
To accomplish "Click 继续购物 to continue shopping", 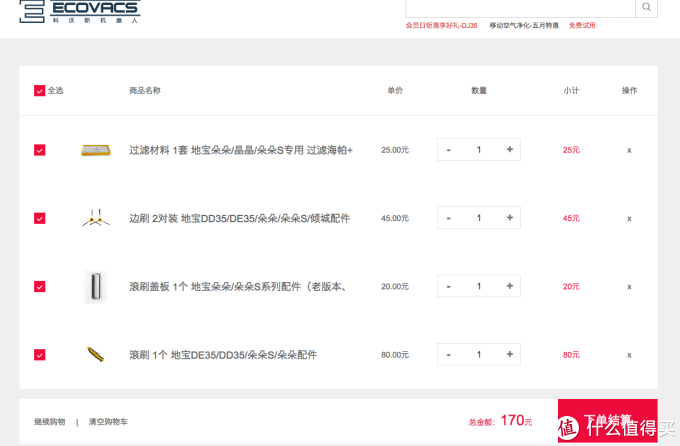I will click(x=50, y=422).
